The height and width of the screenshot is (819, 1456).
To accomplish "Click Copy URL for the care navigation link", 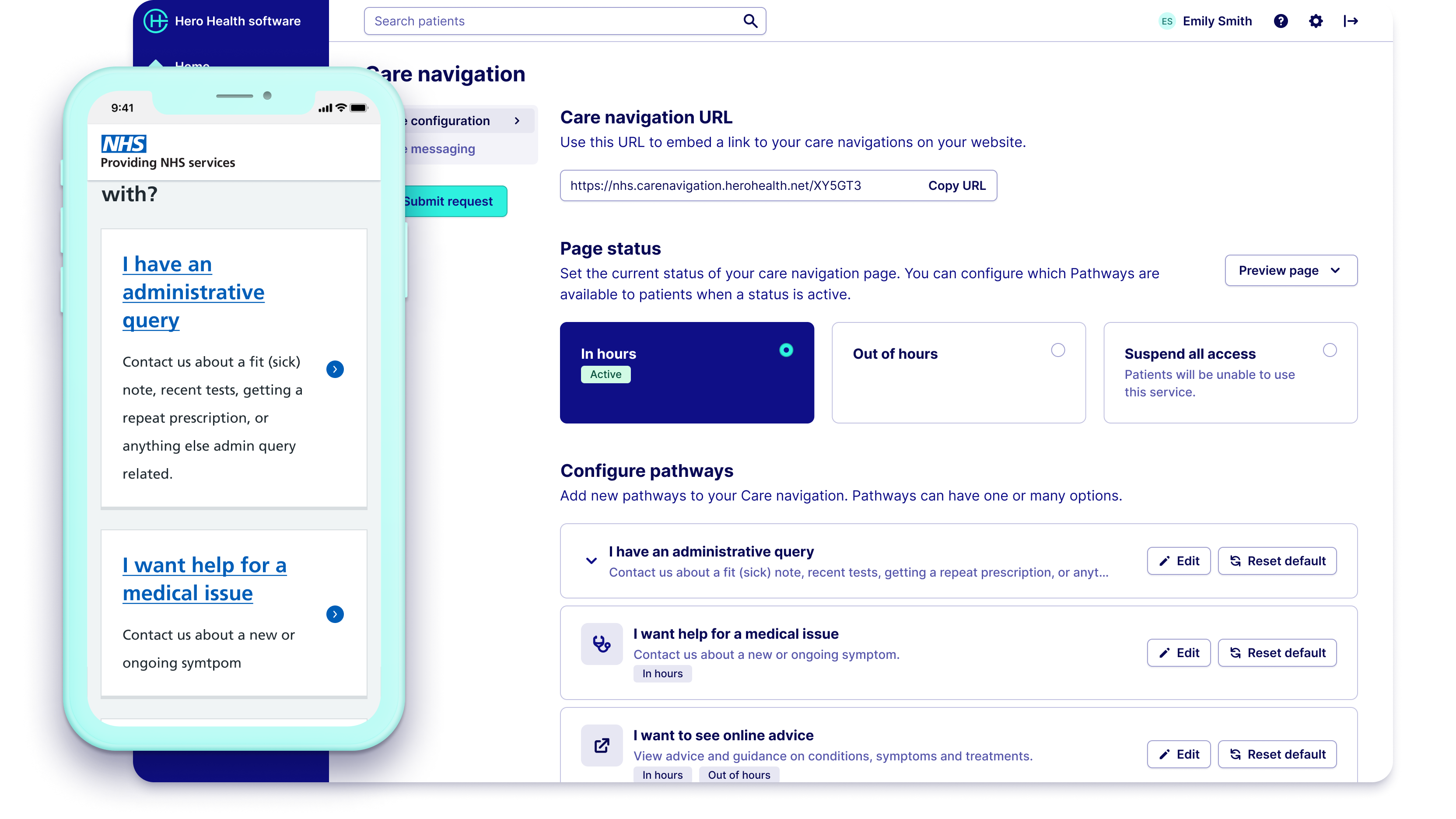I will click(956, 185).
